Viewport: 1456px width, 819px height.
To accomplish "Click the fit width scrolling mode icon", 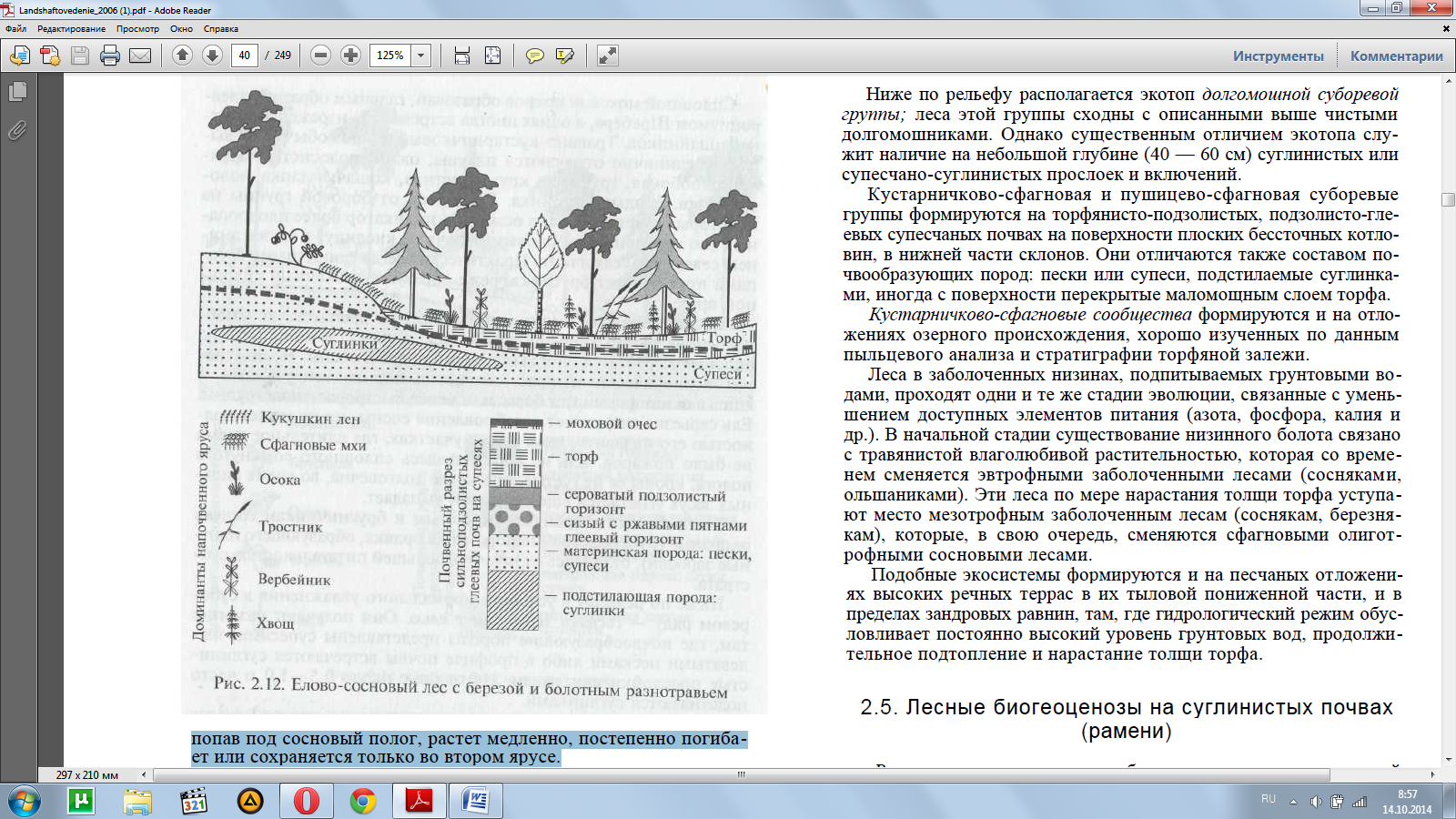I will click(462, 56).
